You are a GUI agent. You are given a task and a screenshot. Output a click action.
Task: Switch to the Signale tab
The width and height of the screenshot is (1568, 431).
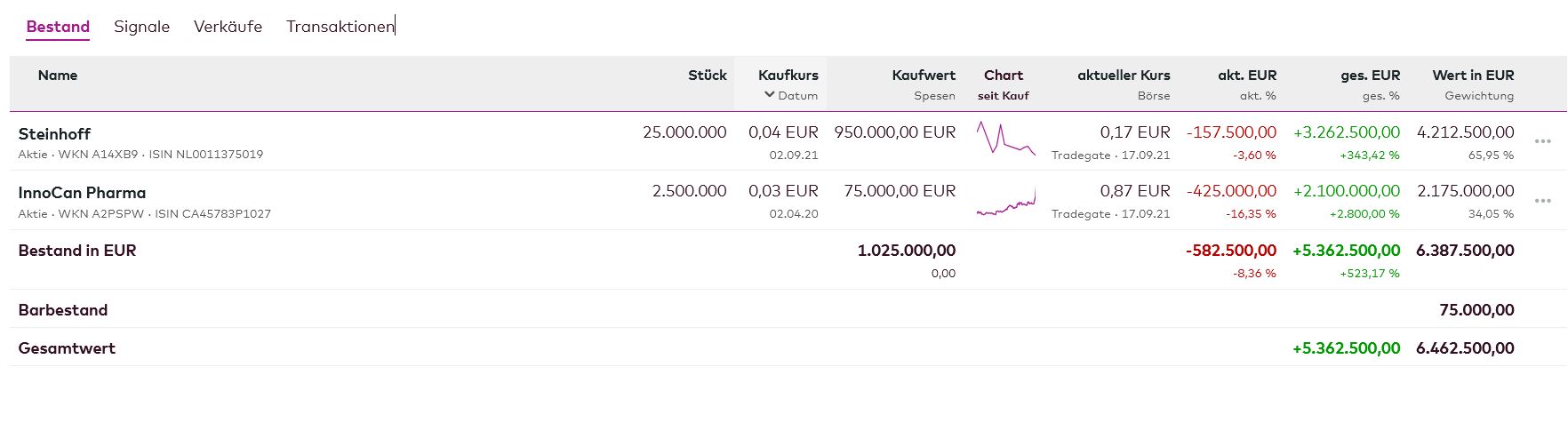[x=141, y=27]
